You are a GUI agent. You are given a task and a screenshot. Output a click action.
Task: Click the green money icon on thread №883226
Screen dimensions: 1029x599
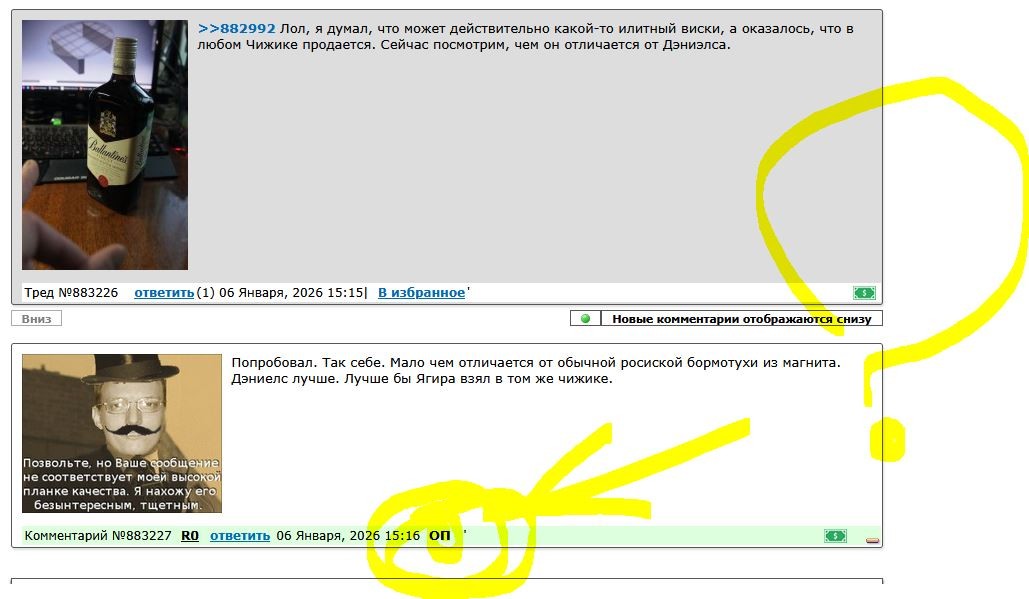(864, 293)
